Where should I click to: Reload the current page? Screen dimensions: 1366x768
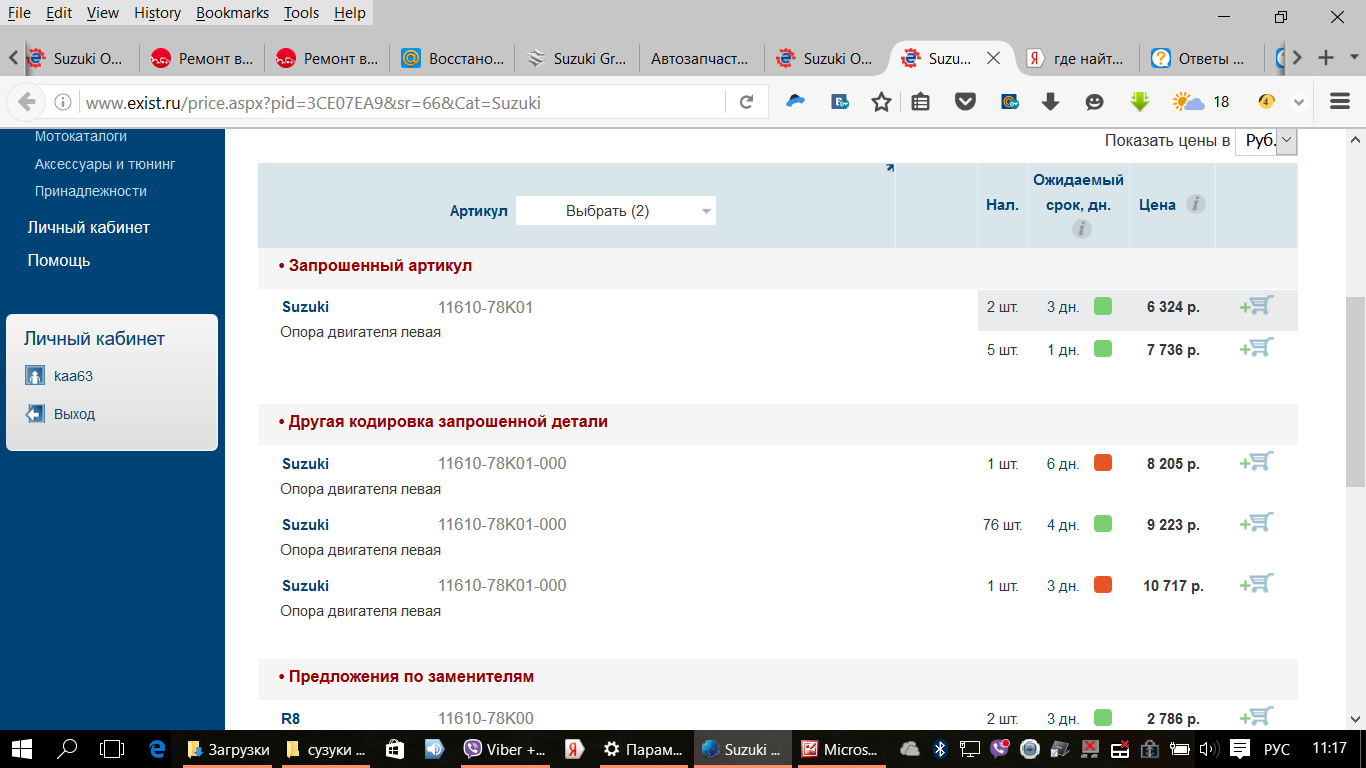[x=746, y=102]
